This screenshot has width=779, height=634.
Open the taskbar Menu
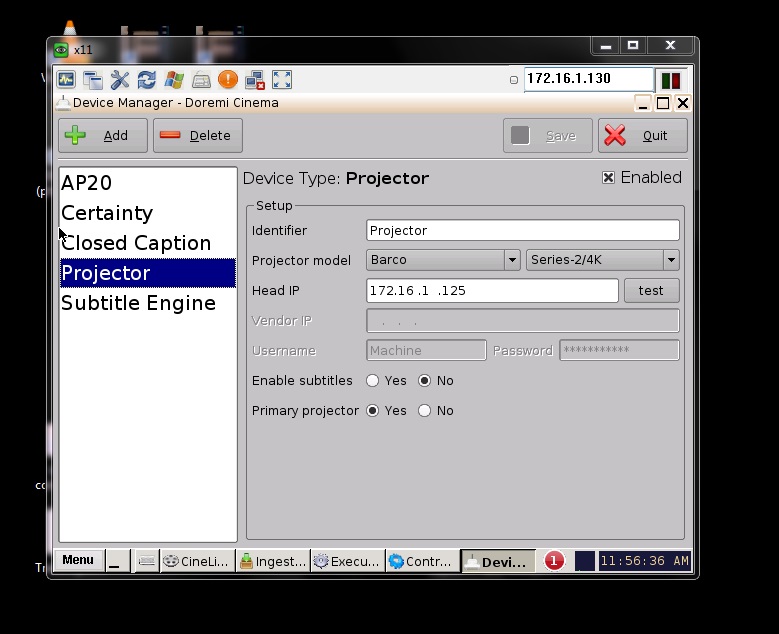[78, 560]
